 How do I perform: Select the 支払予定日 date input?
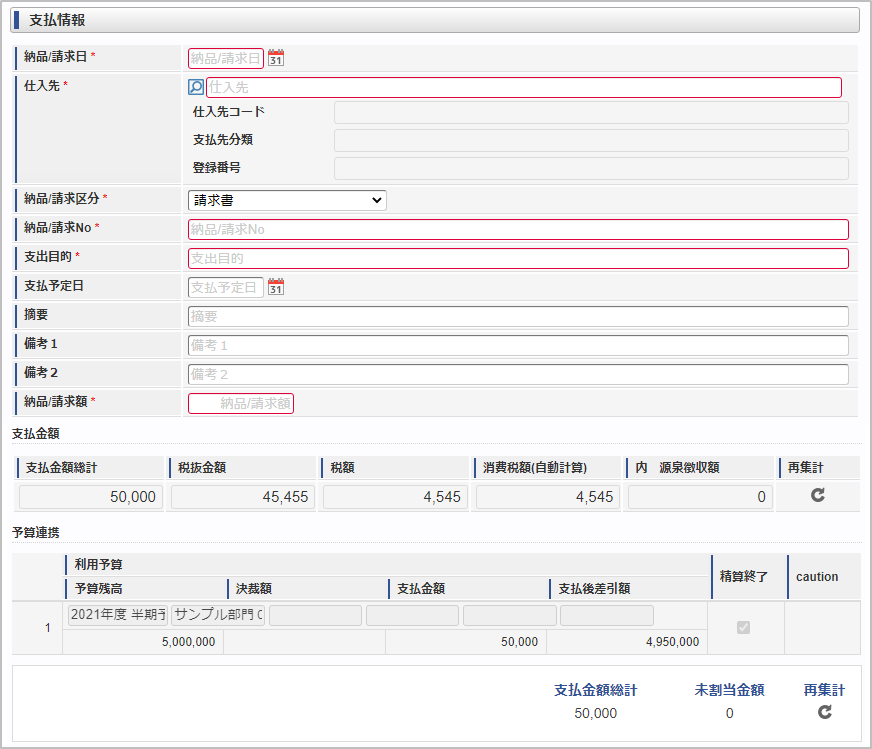226,288
